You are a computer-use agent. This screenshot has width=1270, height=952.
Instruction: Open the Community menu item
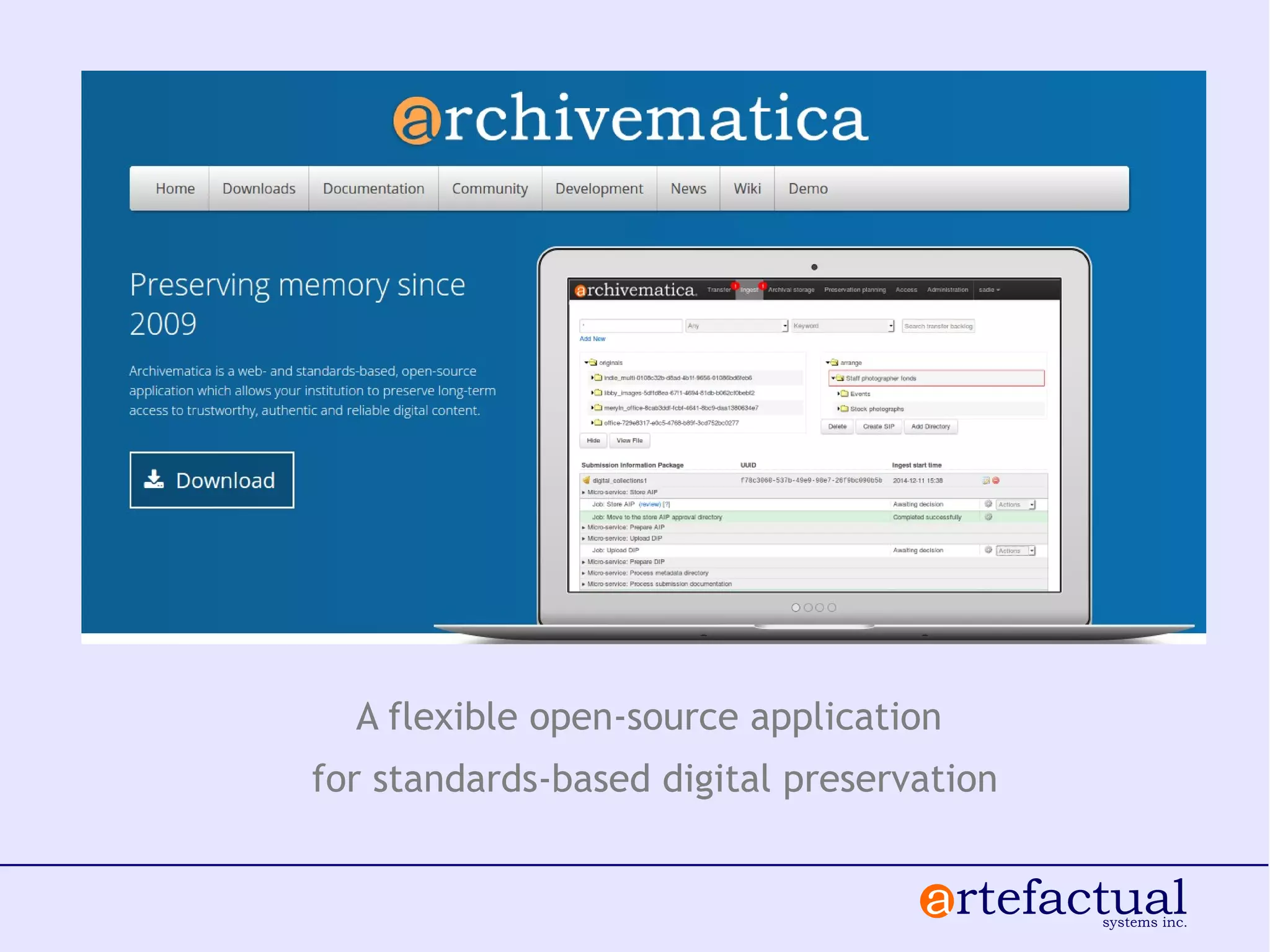click(490, 189)
